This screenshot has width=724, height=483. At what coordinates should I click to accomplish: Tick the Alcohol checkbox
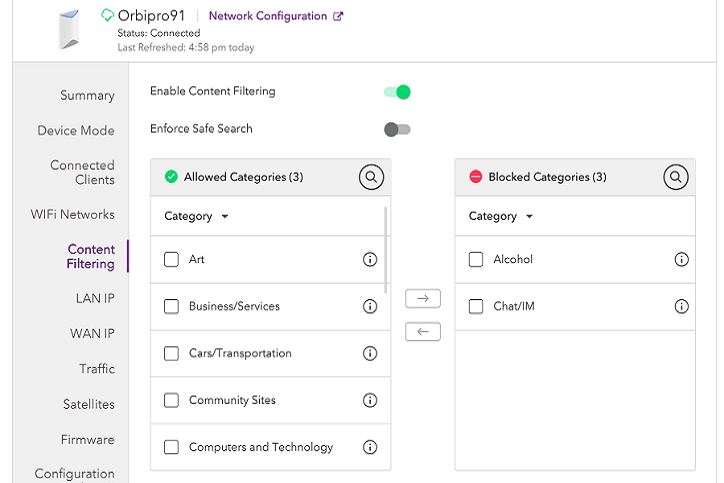click(x=476, y=260)
